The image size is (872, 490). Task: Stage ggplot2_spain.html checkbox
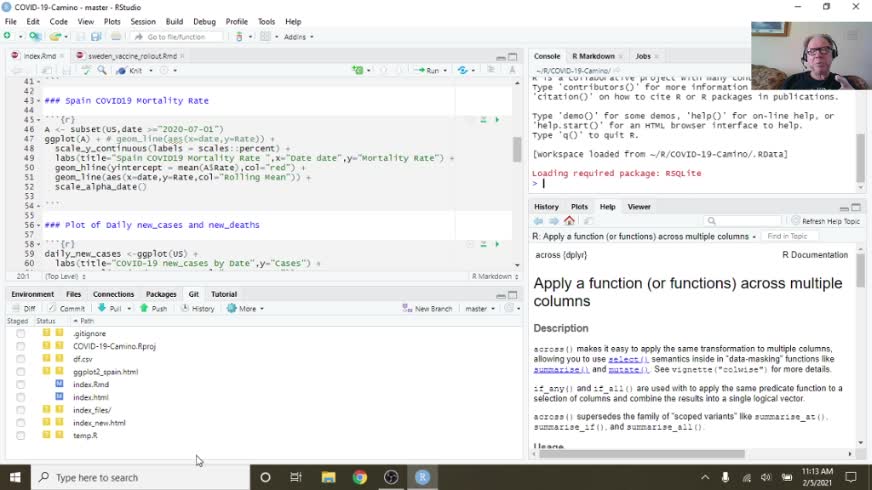point(21,372)
